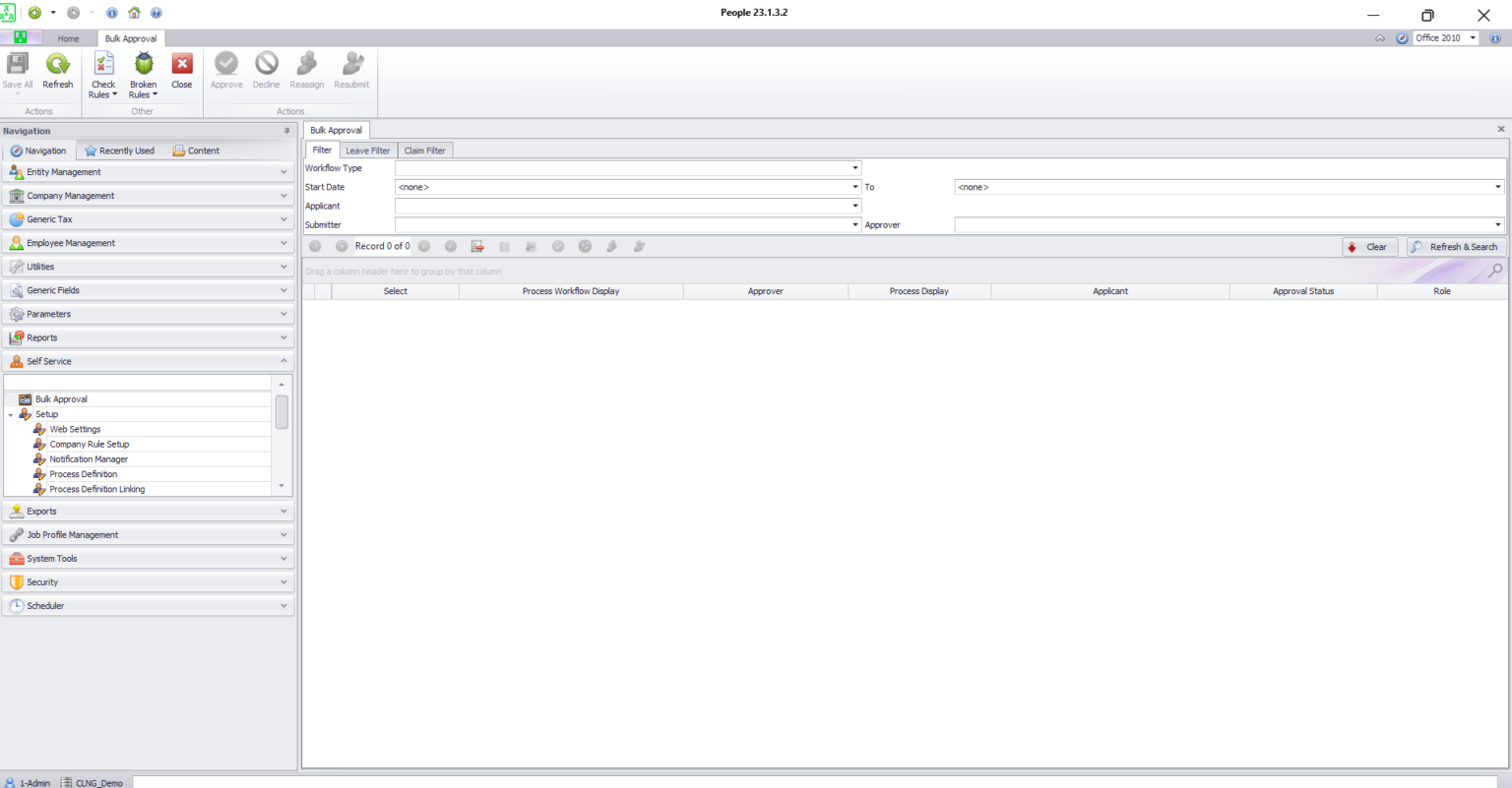The width and height of the screenshot is (1512, 788).
Task: Open the Office 2010 theme selector
Action: coord(1443,37)
